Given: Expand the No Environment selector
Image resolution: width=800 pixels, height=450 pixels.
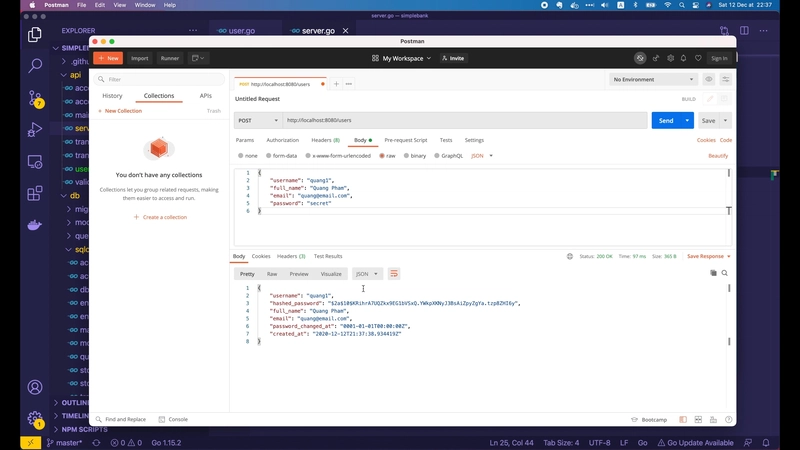Looking at the screenshot, I should tap(653, 79).
